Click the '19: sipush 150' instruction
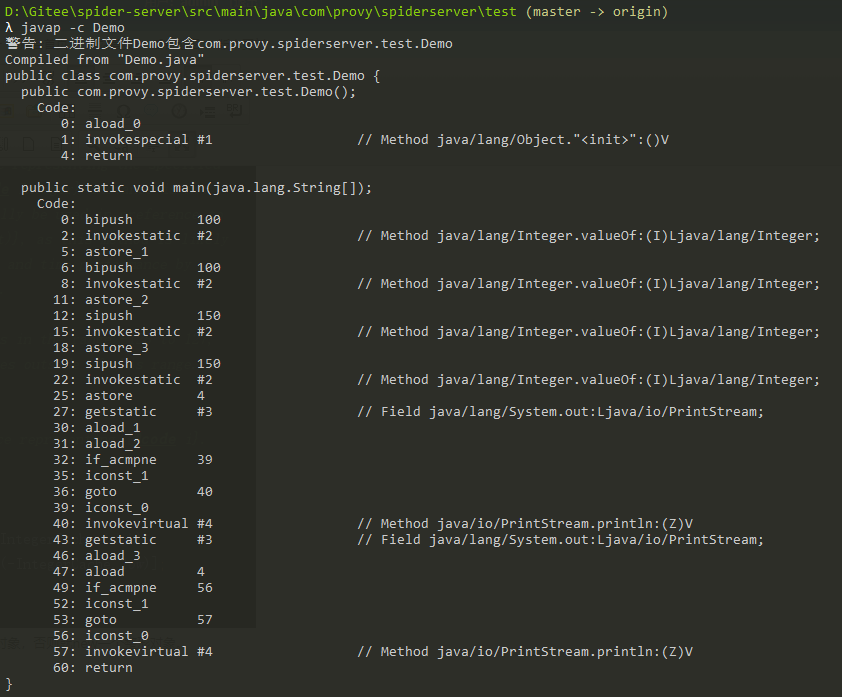842x697 pixels. 136,364
